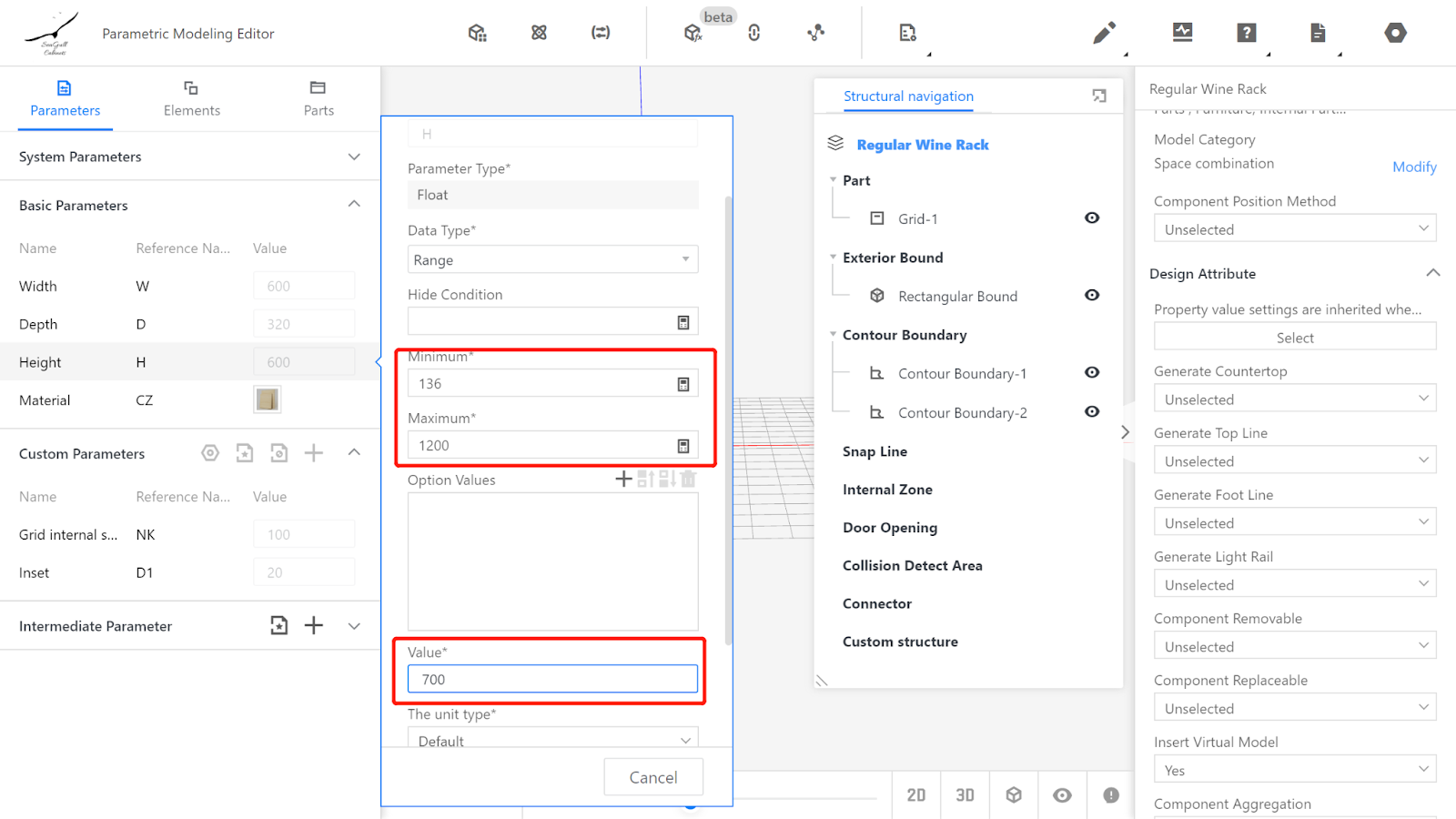Add an Intermediate Parameter with plus icon
Screen dimensions: 1456x819
click(x=314, y=625)
